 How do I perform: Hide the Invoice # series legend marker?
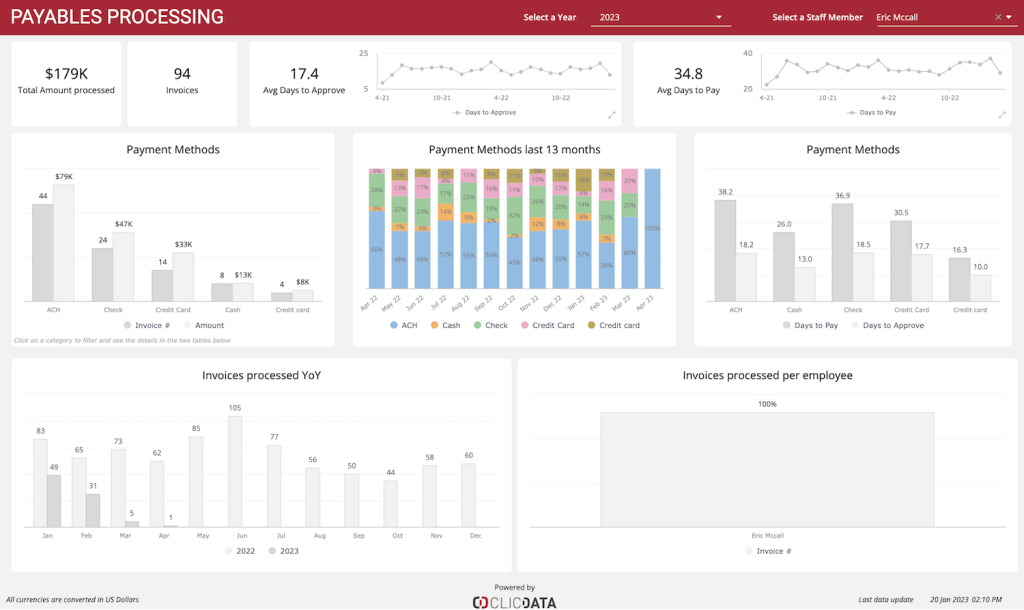tap(128, 325)
